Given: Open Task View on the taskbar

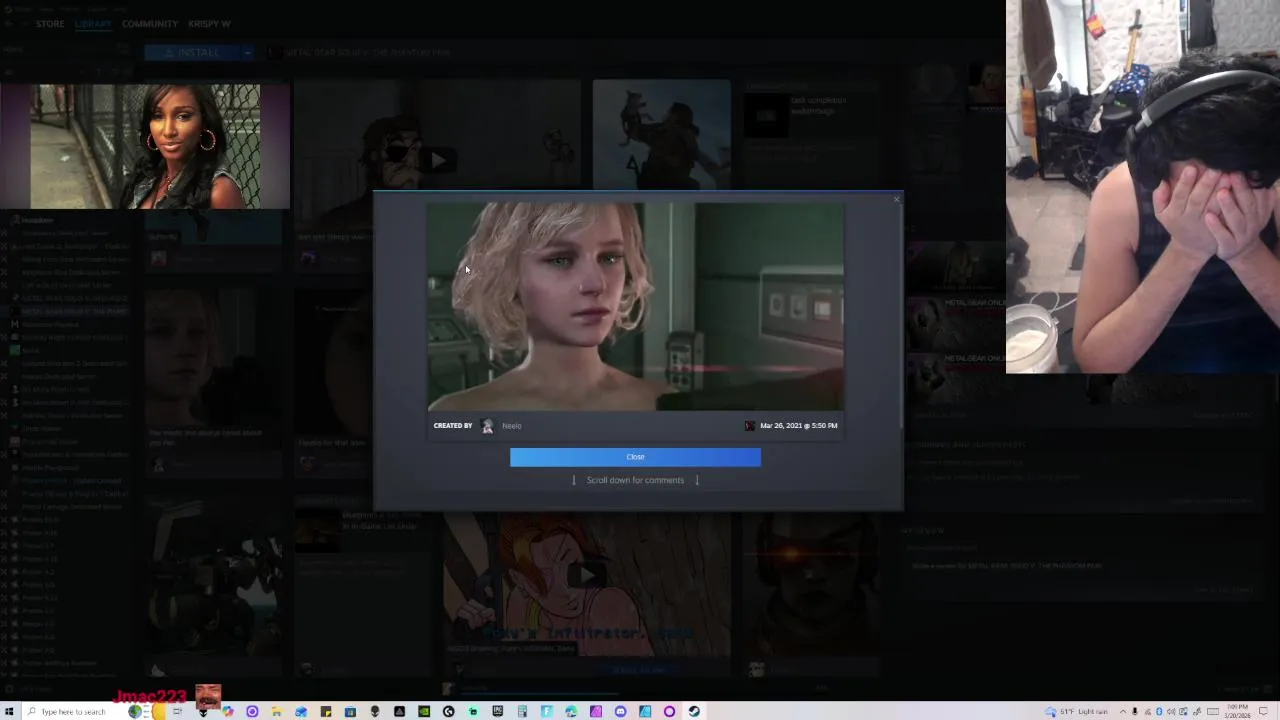Looking at the screenshot, I should click(x=179, y=711).
